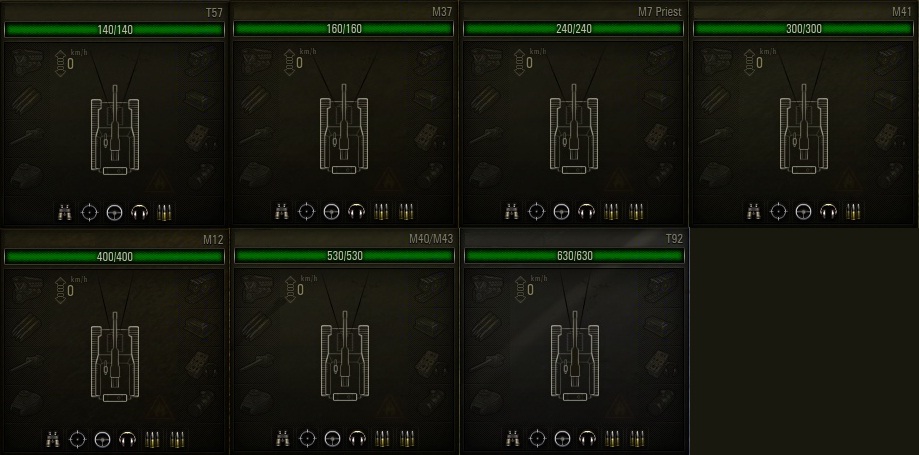Click the M40/M43 vehicle name label
Viewport: 919px width, 455px height.
click(x=431, y=239)
